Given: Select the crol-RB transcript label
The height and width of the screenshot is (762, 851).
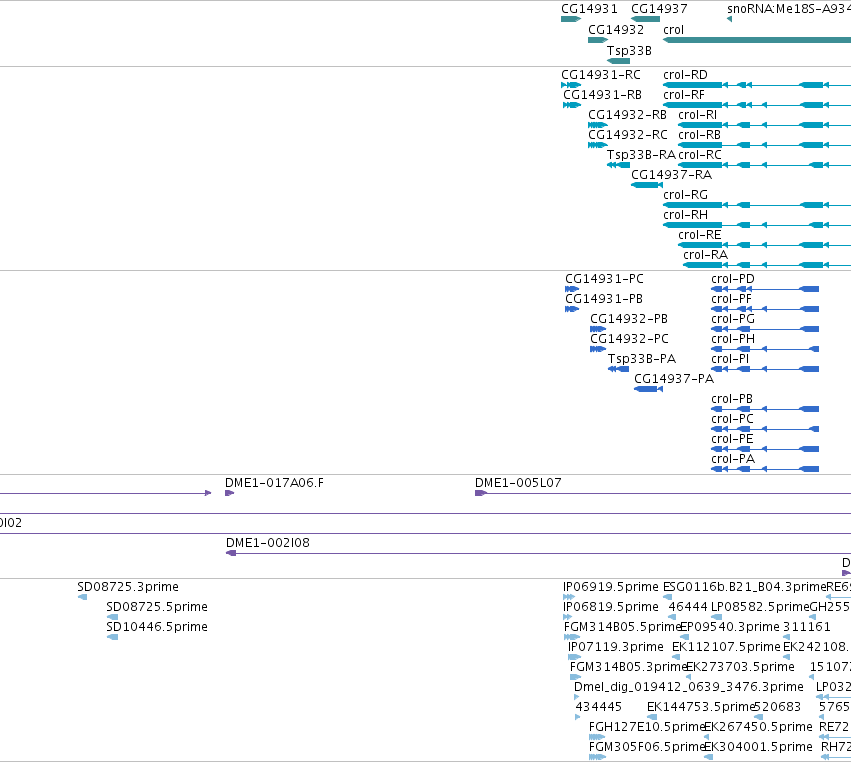Looking at the screenshot, I should coord(700,135).
